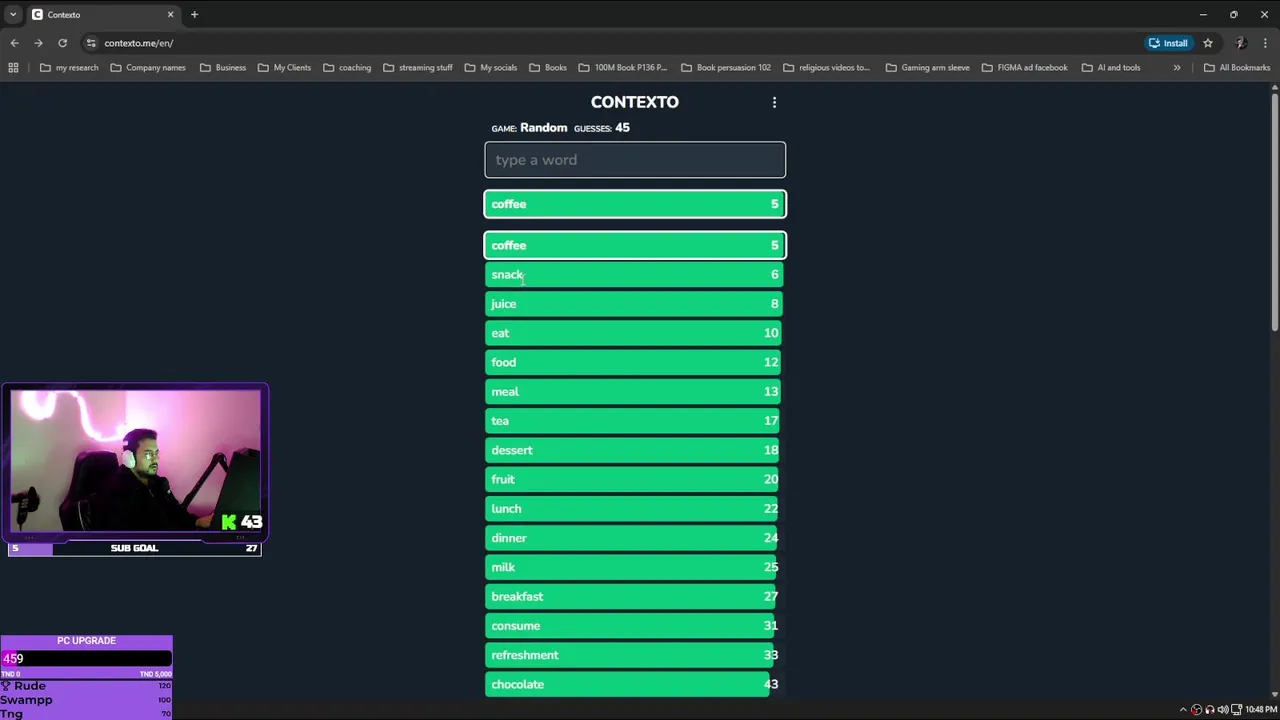The width and height of the screenshot is (1280, 720).
Task: Expand the tab search dropdown
Action: pos(12,14)
